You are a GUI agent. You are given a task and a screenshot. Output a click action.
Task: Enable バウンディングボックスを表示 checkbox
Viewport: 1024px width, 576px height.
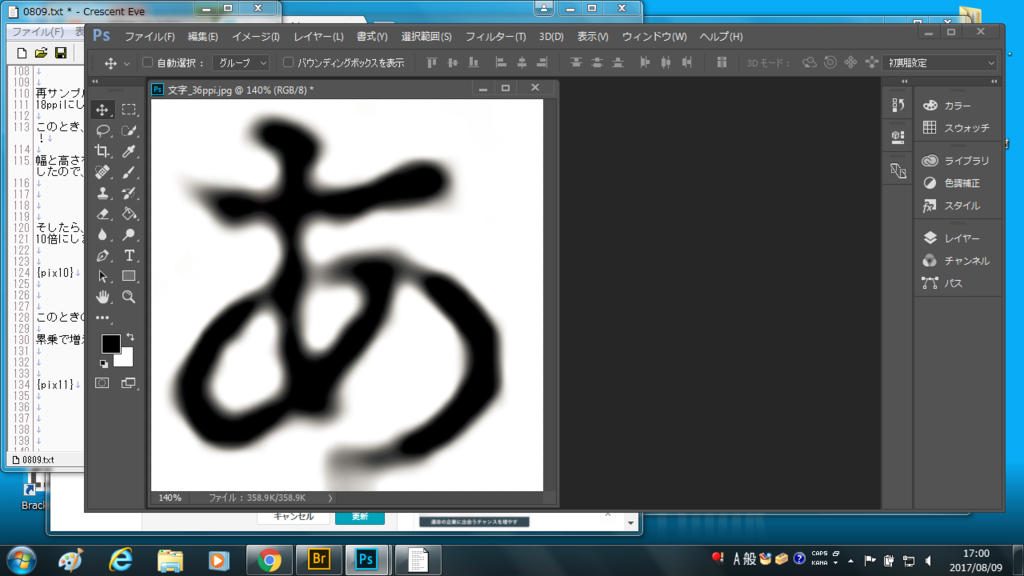[288, 63]
